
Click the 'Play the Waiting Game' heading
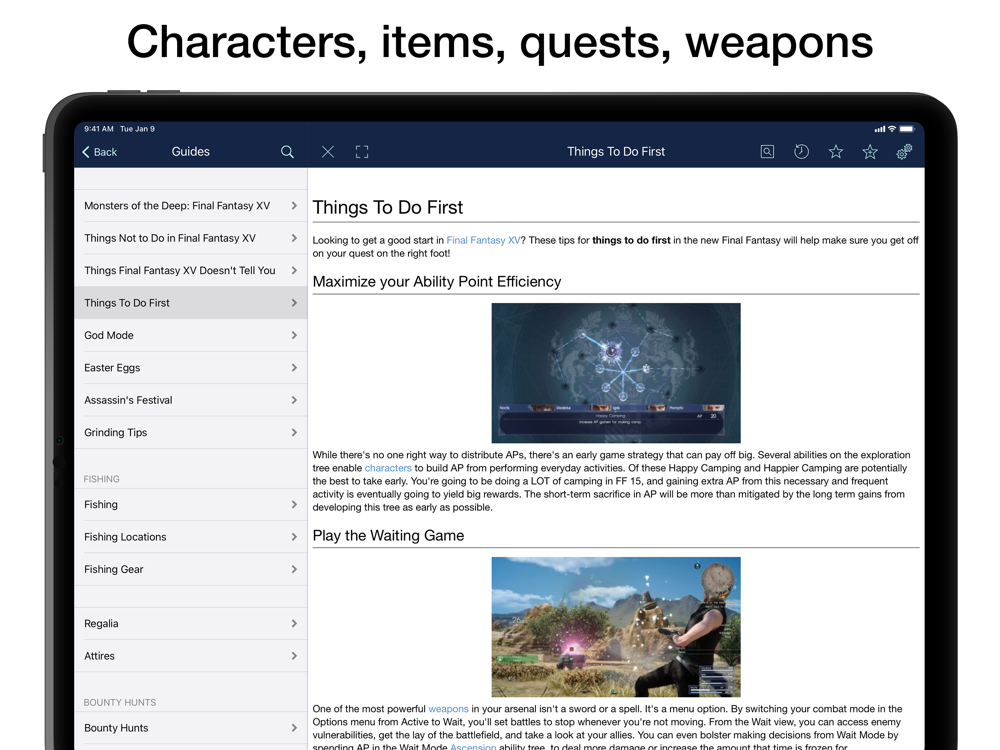[x=388, y=536]
